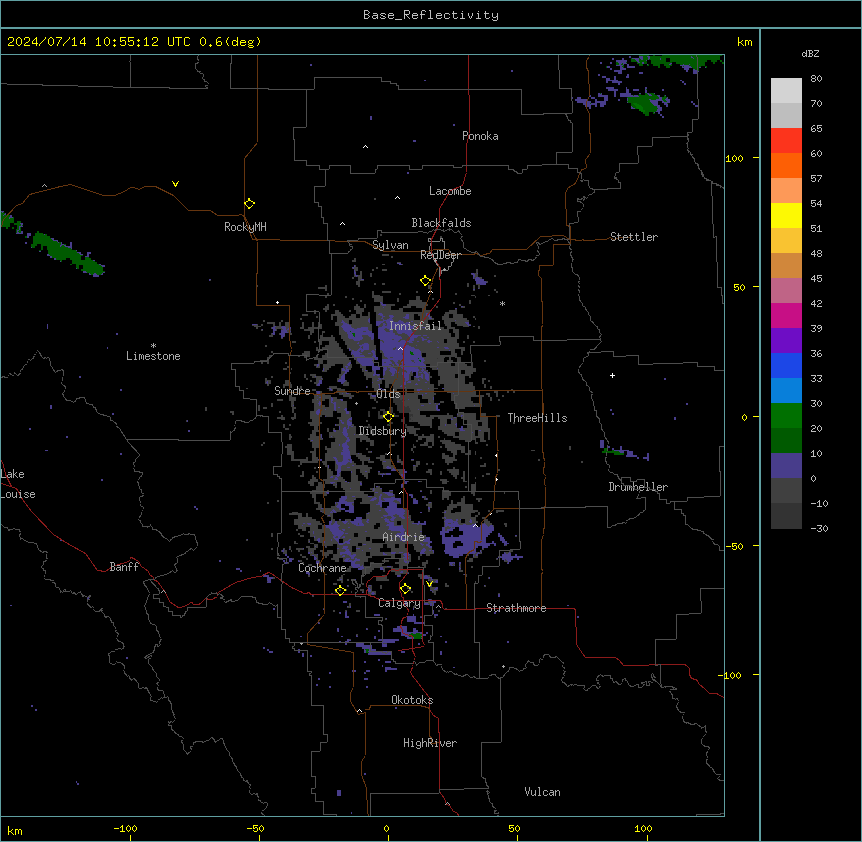This screenshot has height=842, width=862.
Task: Click the Limestone label
Action: coord(153,356)
